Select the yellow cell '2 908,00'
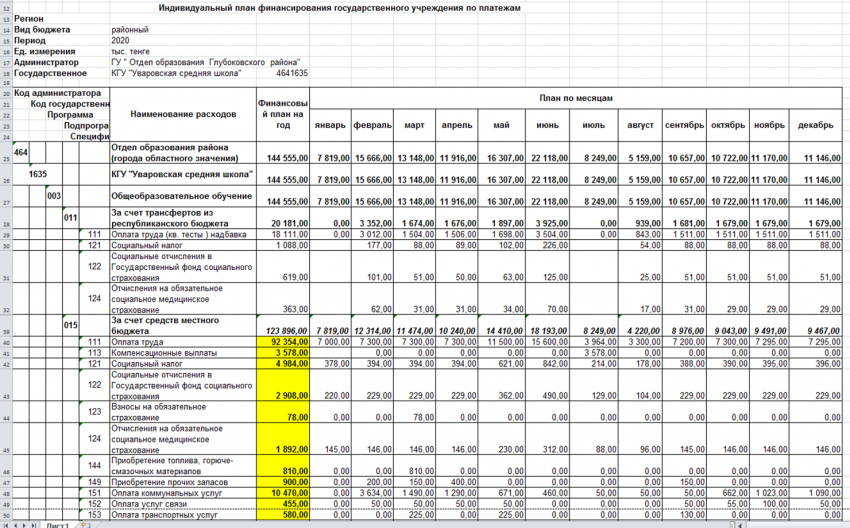 pos(282,385)
